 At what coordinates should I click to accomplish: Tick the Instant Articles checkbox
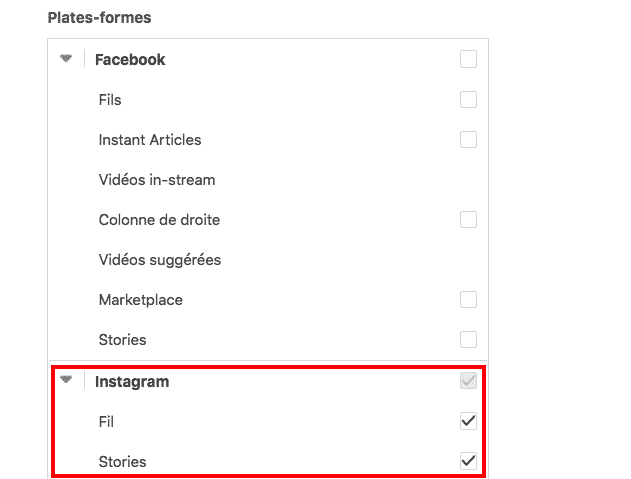(468, 139)
